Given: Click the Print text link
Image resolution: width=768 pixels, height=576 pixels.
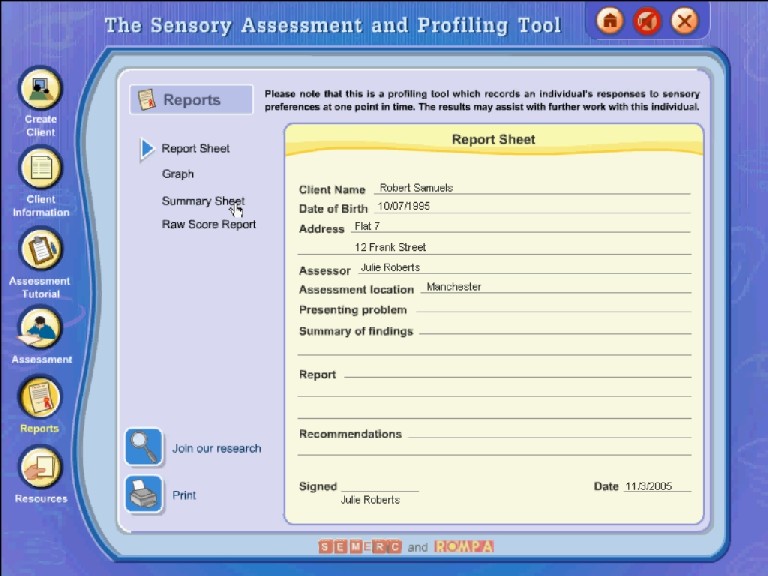Looking at the screenshot, I should [184, 495].
